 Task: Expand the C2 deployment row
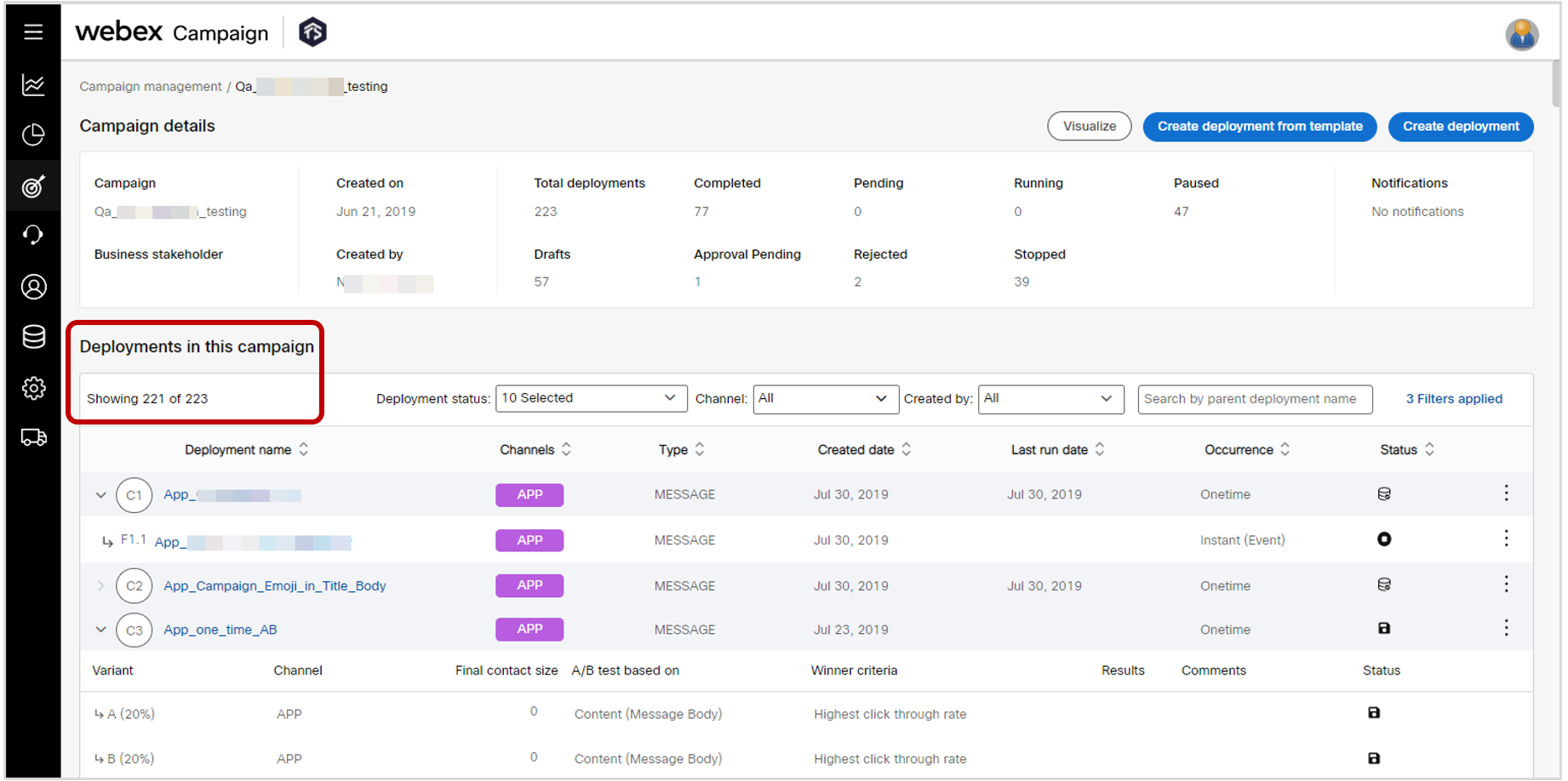(x=100, y=586)
